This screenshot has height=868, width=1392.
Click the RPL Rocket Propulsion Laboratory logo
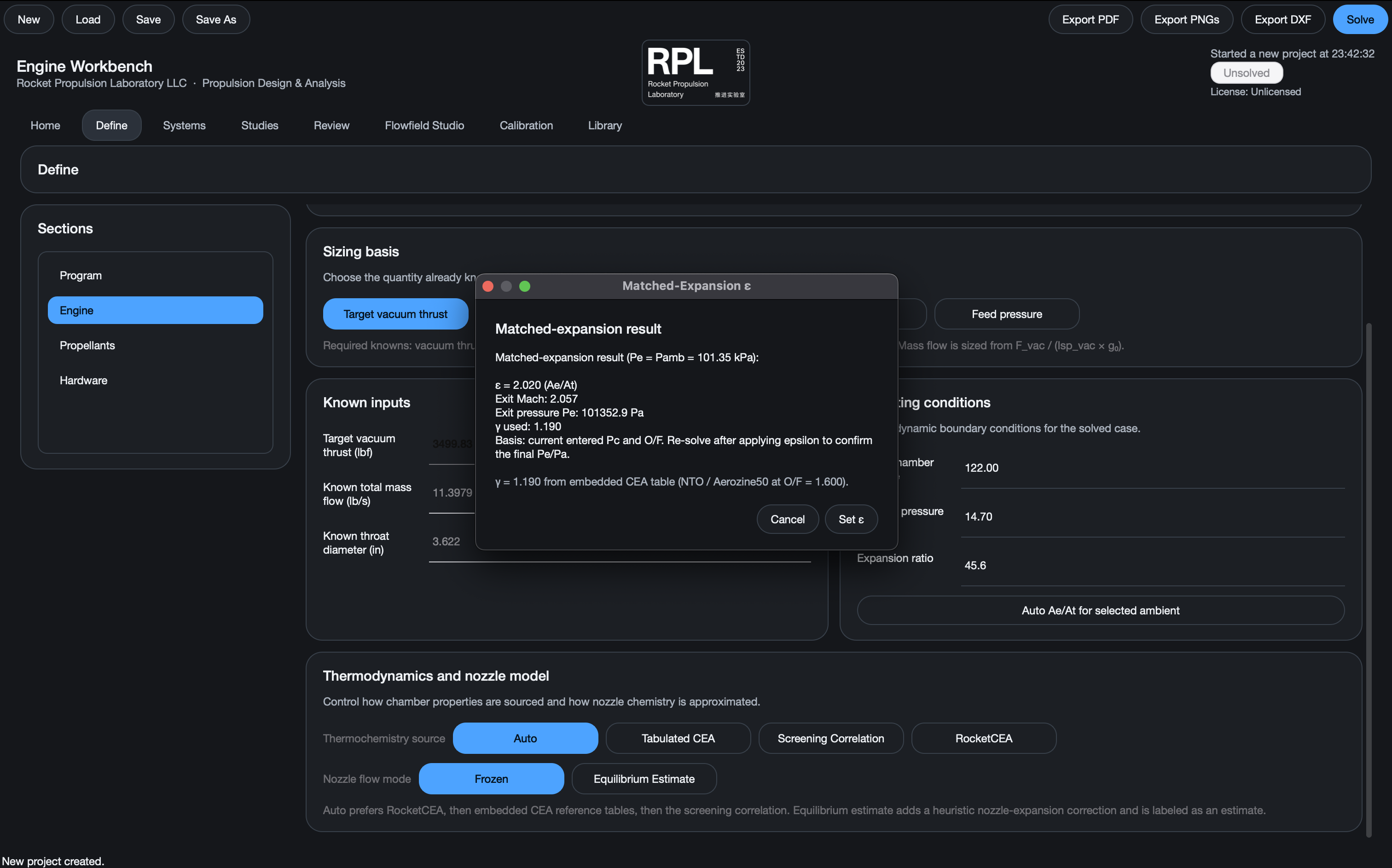pyautogui.click(x=695, y=72)
